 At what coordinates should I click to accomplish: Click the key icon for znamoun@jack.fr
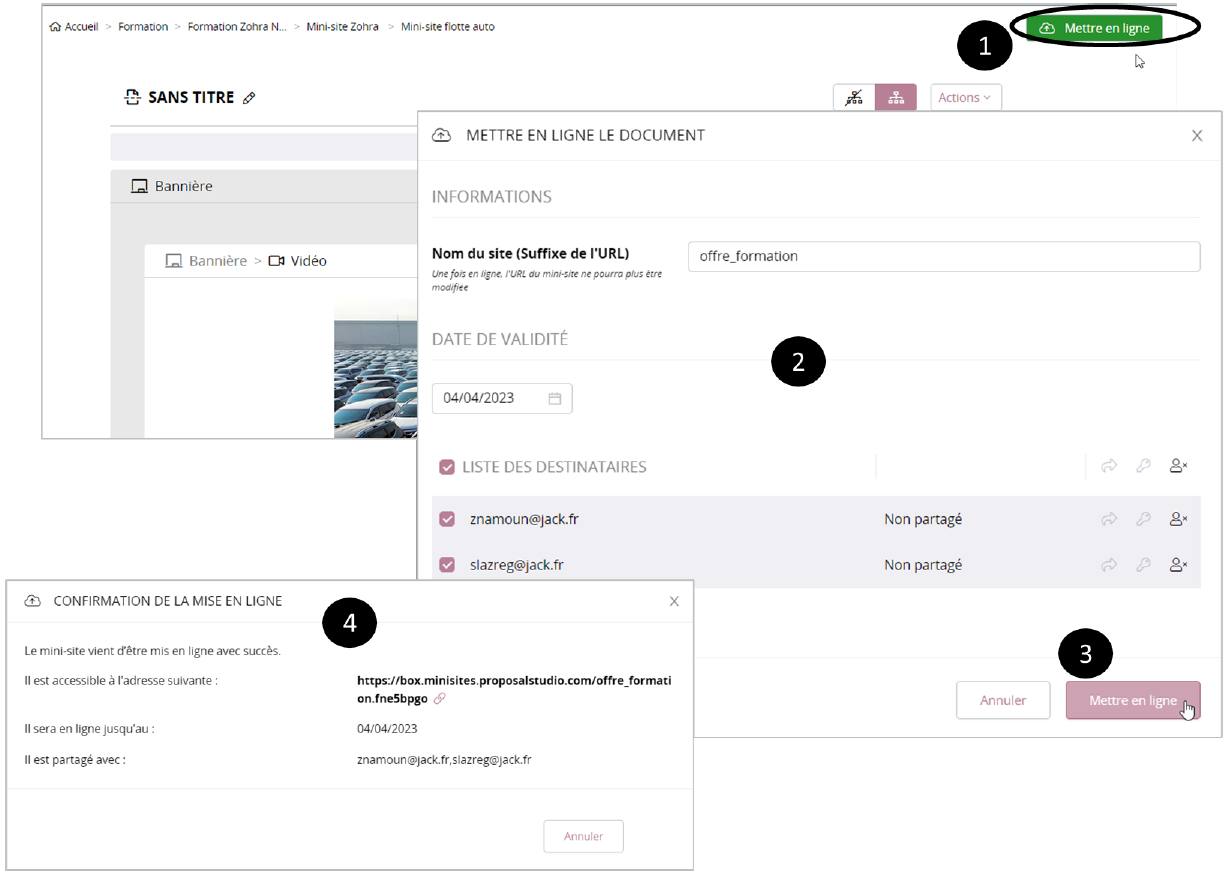click(1144, 519)
